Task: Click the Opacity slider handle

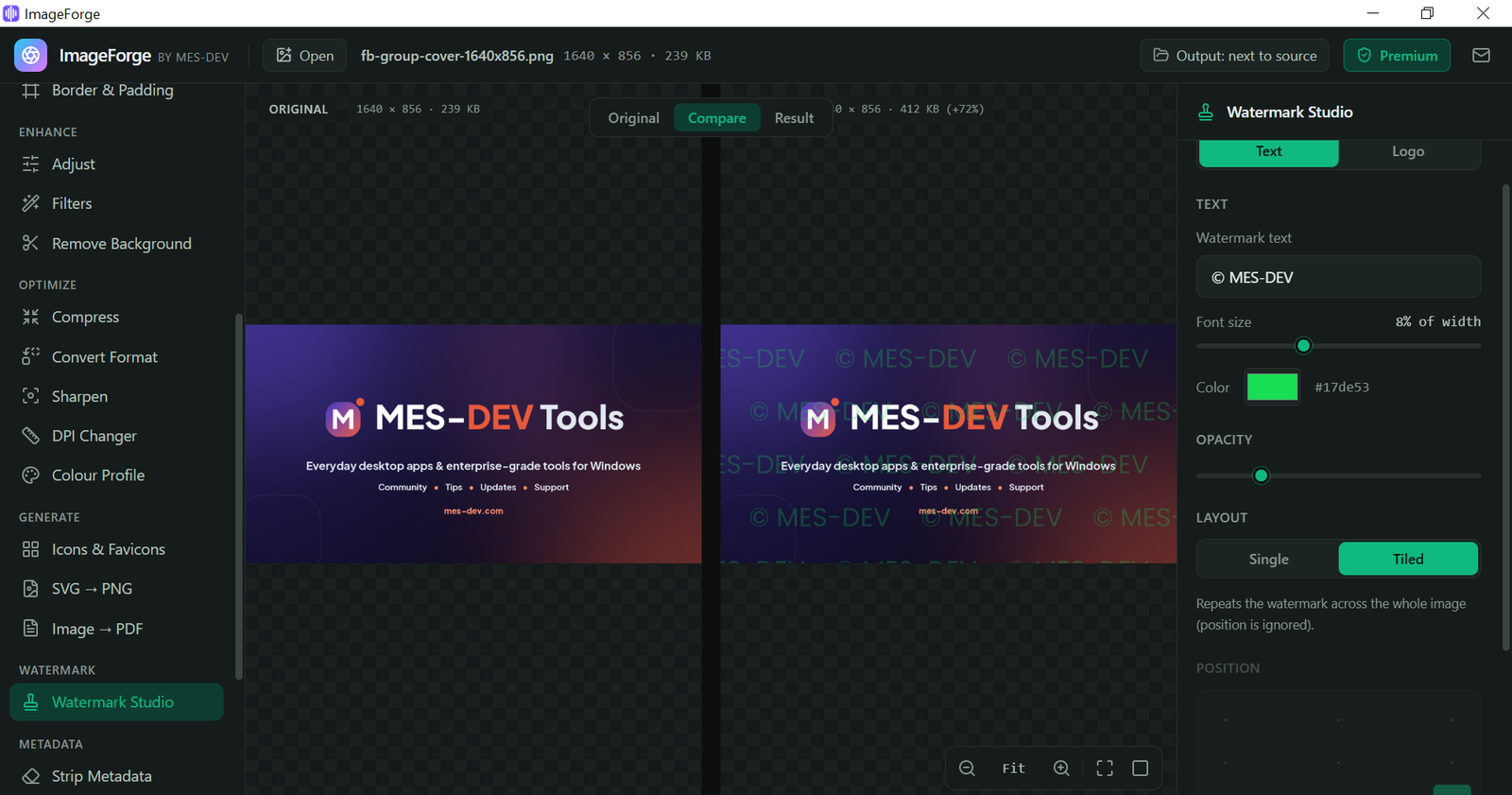Action: (x=1261, y=475)
